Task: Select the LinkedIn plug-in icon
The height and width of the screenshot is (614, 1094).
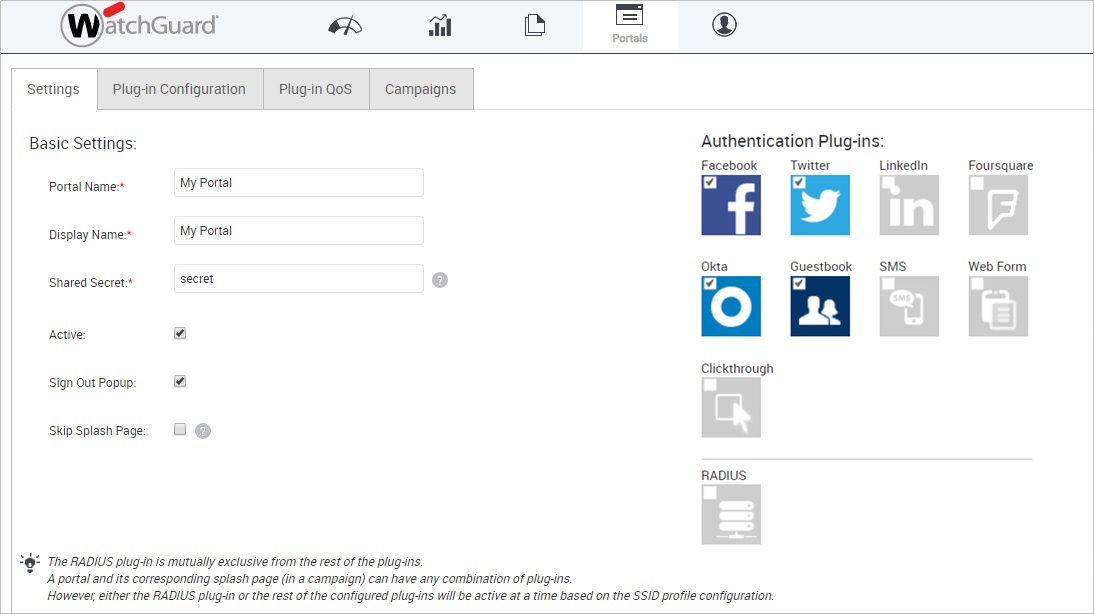Action: pos(908,203)
